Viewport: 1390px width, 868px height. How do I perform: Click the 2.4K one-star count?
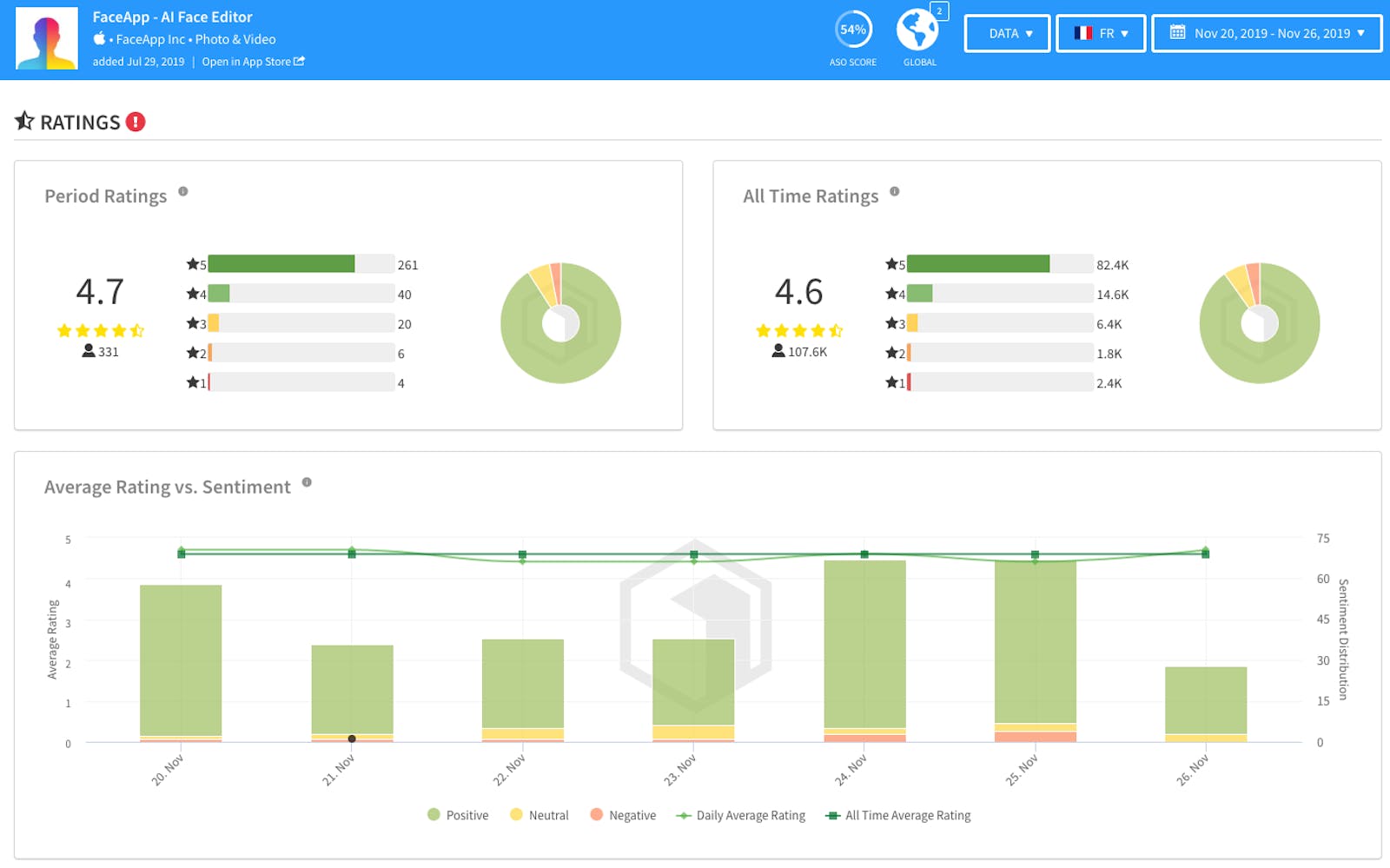pyautogui.click(x=1109, y=383)
